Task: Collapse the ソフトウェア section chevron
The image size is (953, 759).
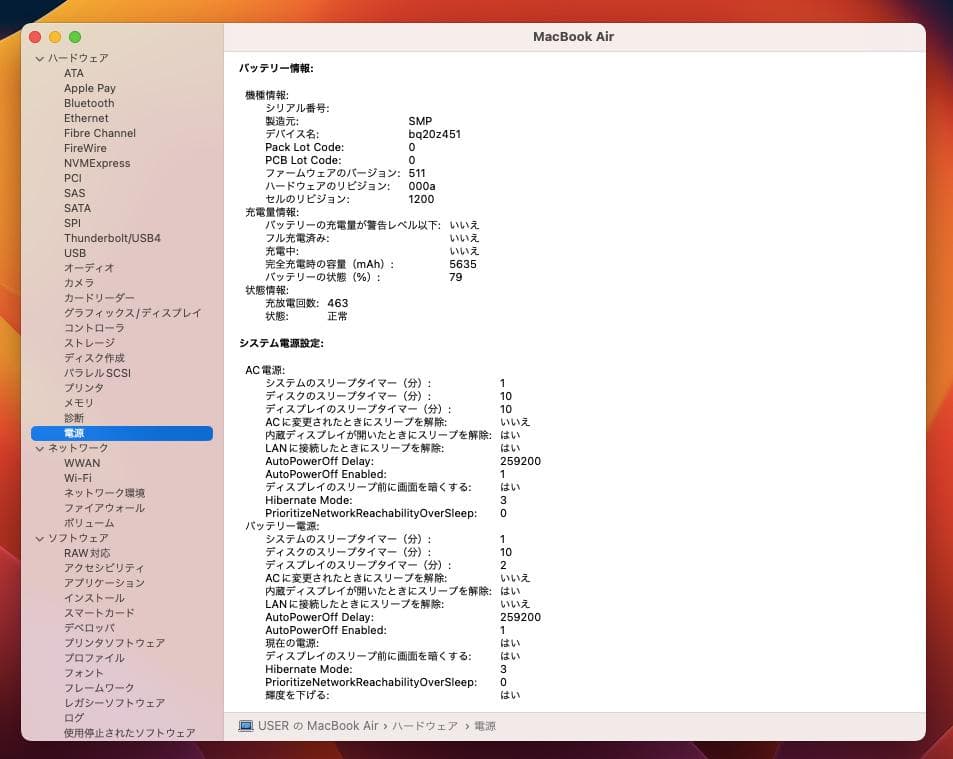Action: (40, 538)
